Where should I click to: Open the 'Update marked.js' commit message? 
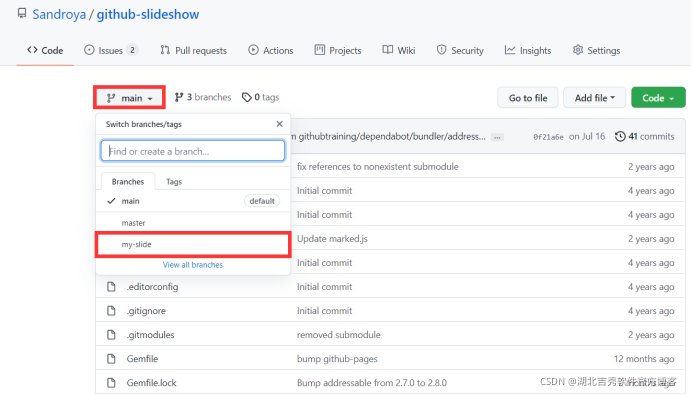click(x=332, y=239)
